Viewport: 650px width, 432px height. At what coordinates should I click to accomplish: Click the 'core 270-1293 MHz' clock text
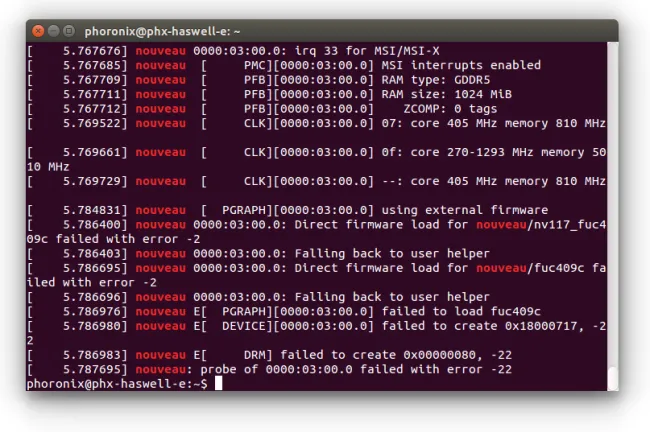click(x=472, y=153)
